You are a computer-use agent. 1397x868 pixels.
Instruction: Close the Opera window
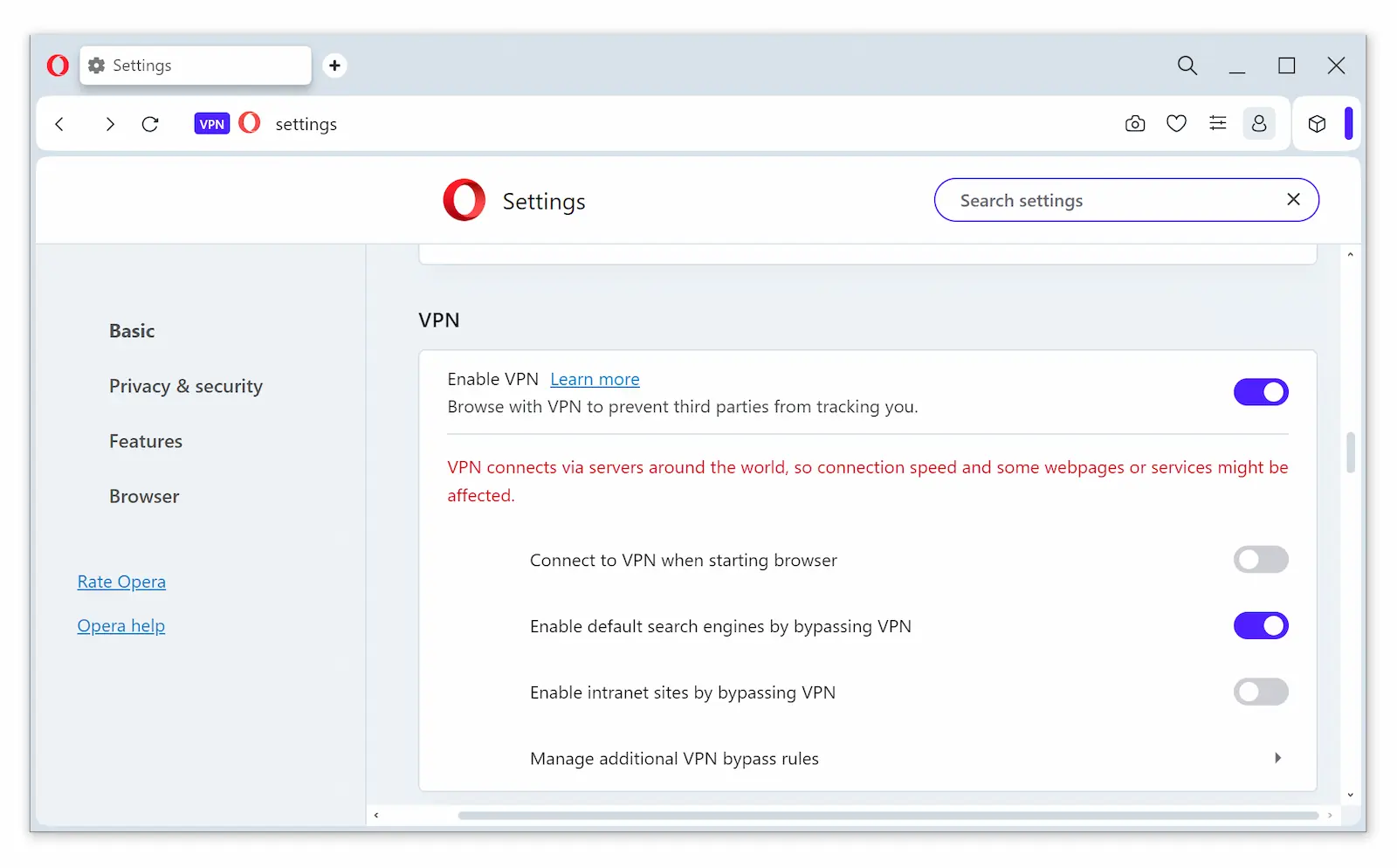click(x=1336, y=65)
